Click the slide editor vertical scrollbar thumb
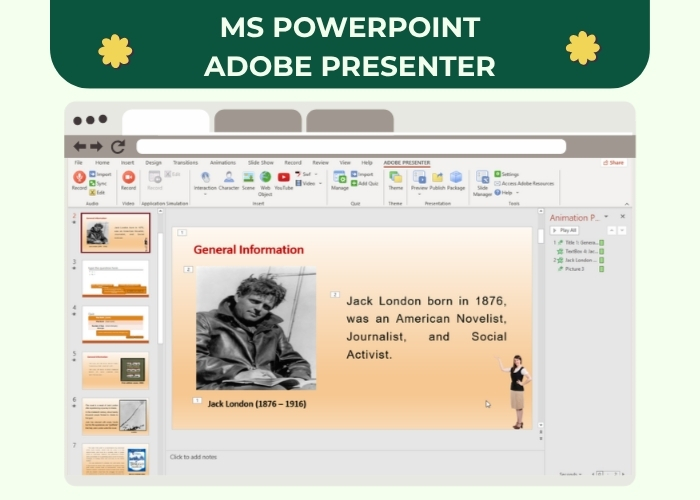The image size is (700, 500). click(541, 236)
